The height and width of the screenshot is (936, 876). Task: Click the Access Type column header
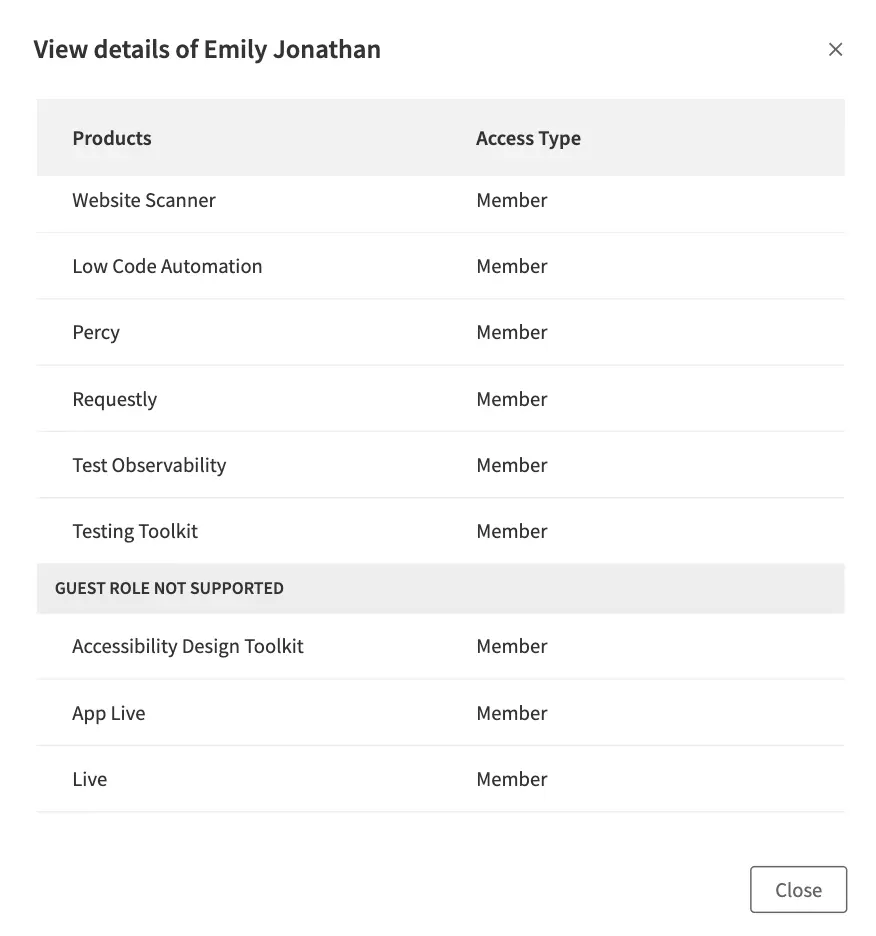pos(528,138)
